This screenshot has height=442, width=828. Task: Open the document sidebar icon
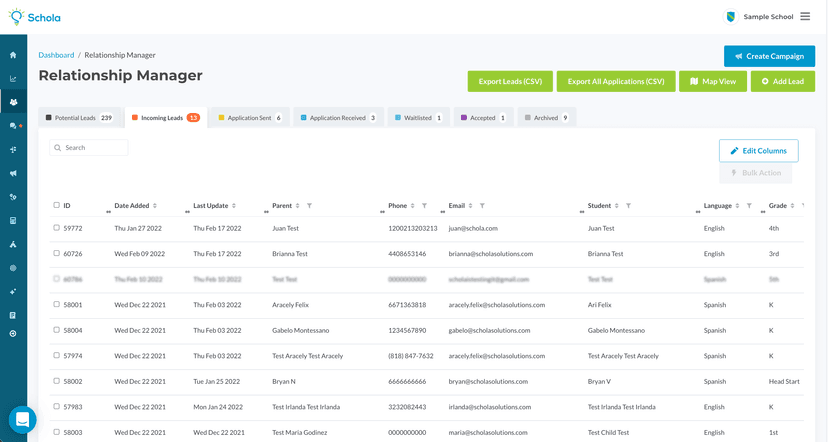click(13, 315)
